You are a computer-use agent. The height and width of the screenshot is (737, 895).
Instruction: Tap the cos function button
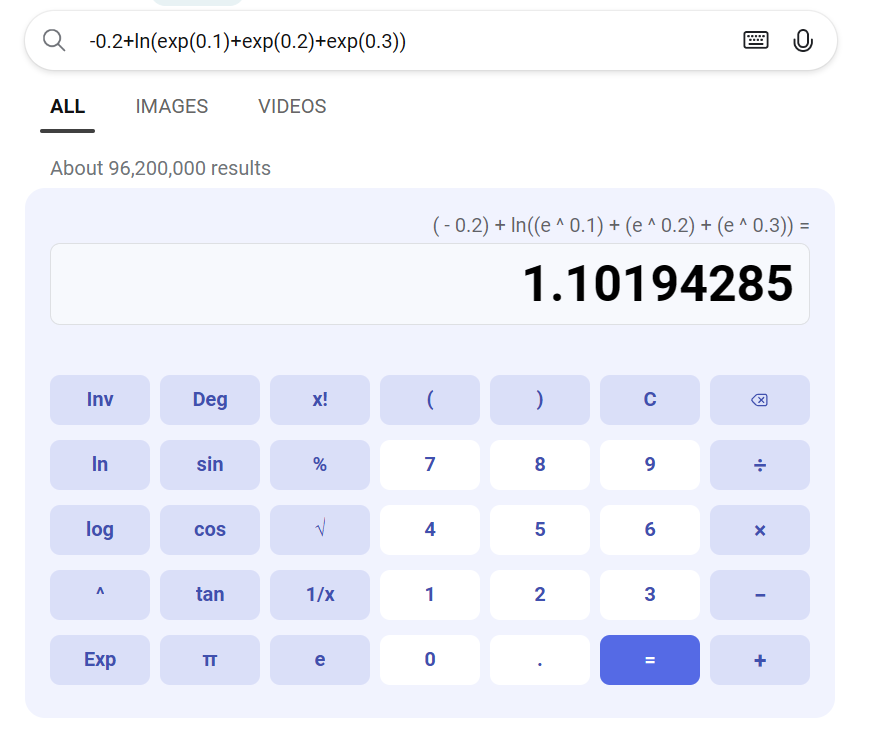(x=209, y=530)
